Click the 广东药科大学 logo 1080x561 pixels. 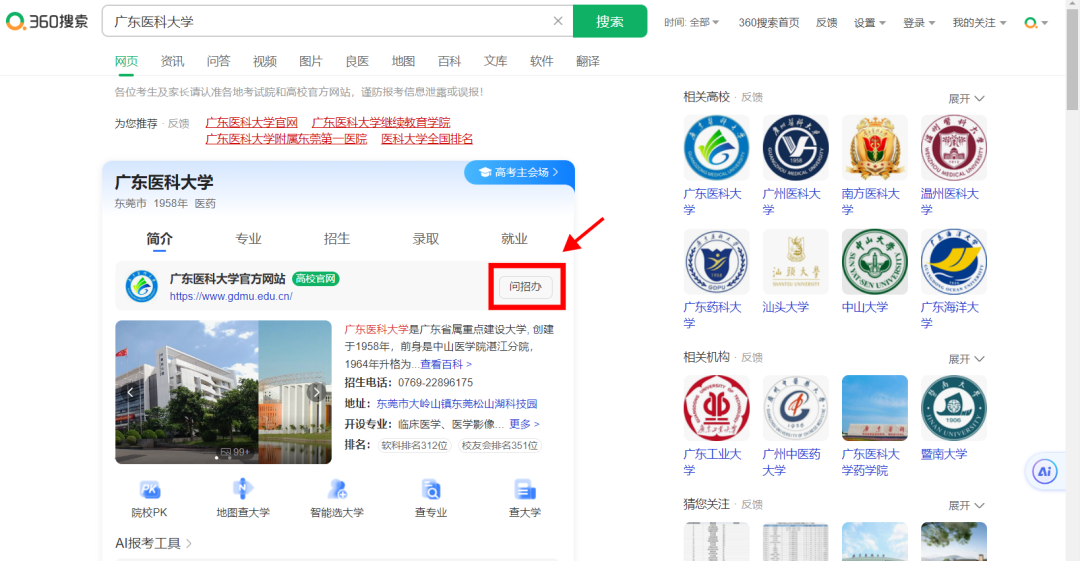pos(716,262)
